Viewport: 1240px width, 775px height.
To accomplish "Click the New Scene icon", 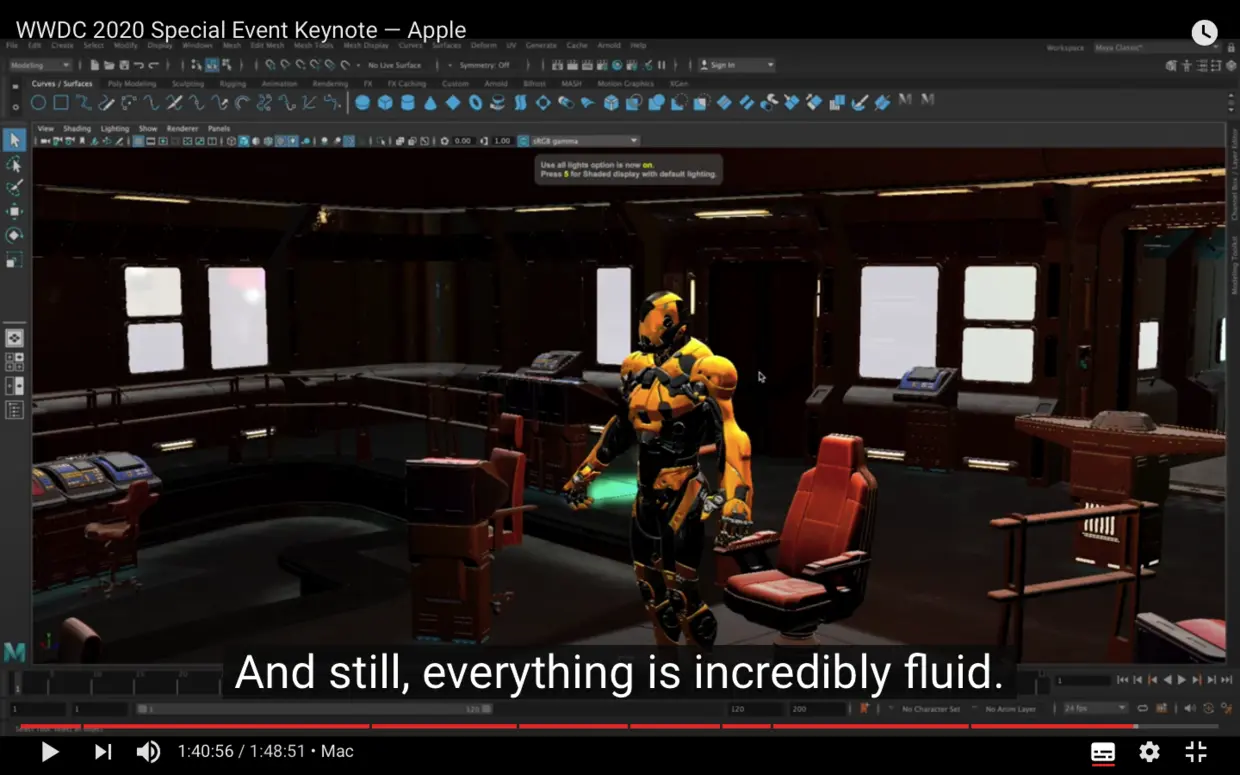I will point(94,65).
